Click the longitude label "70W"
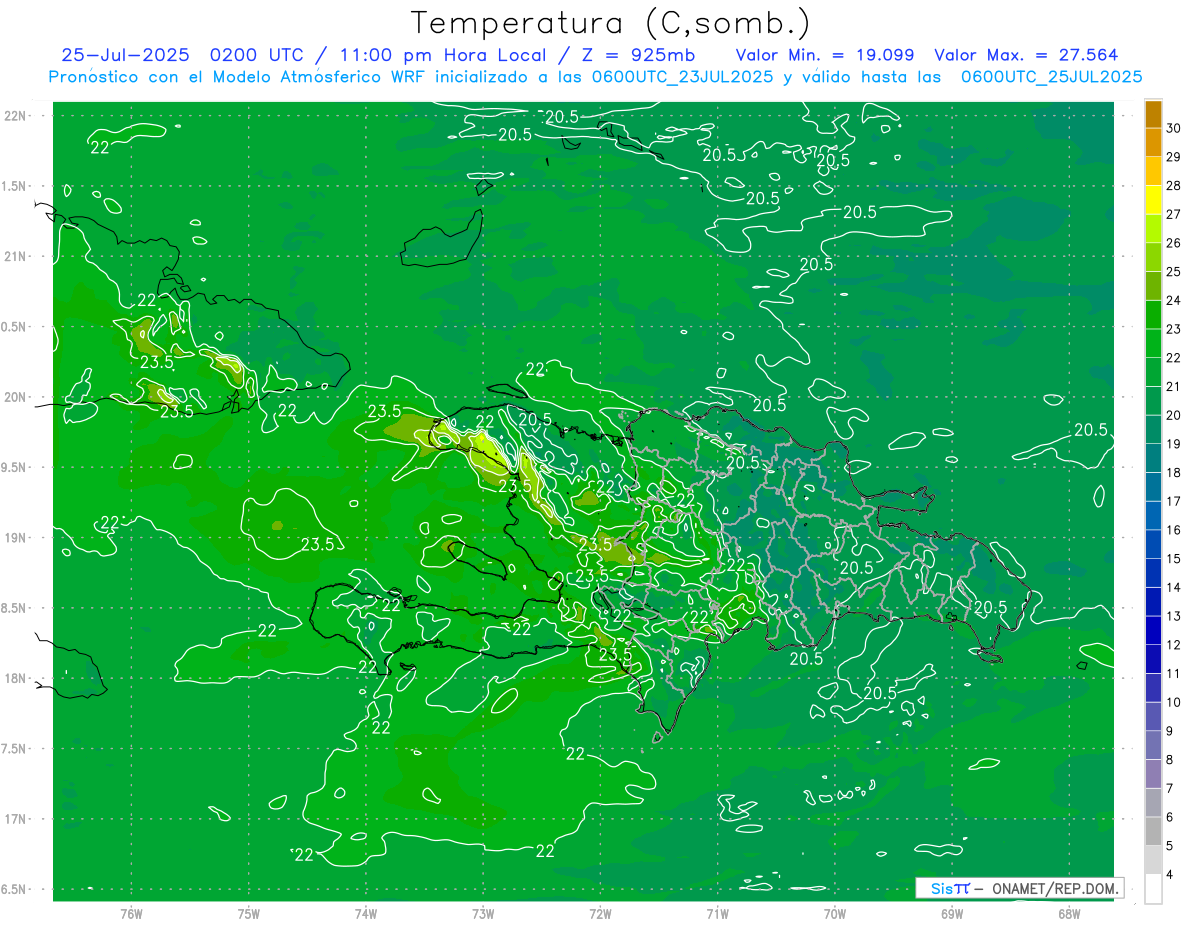 [x=834, y=913]
